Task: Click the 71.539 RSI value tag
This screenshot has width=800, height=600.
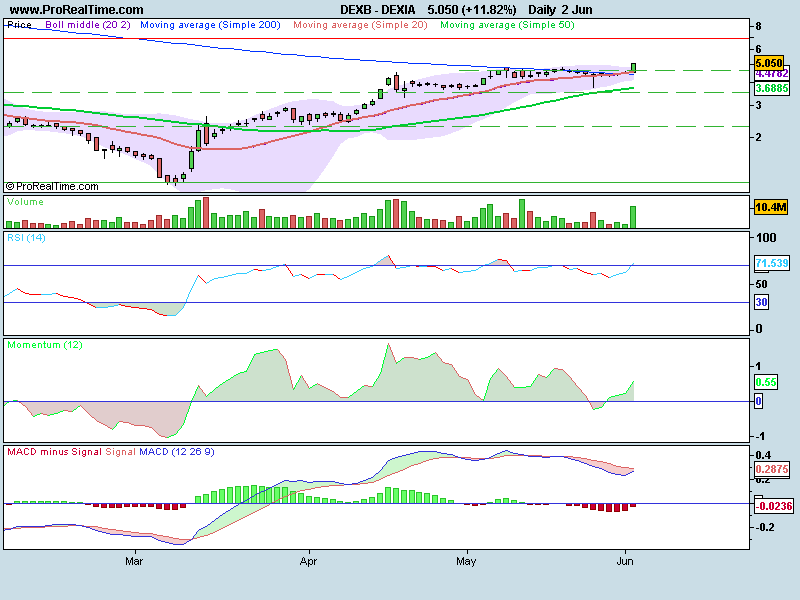Action: pyautogui.click(x=772, y=263)
